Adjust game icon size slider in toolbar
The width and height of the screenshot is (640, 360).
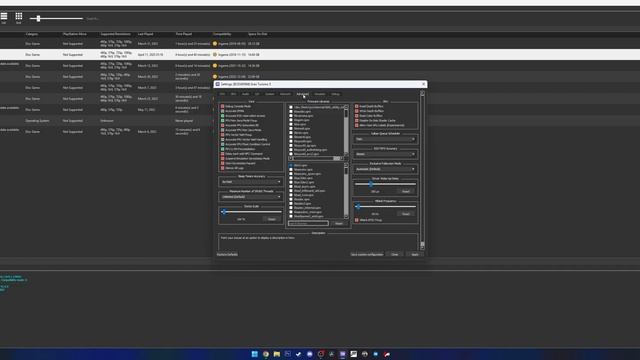(x=56, y=18)
